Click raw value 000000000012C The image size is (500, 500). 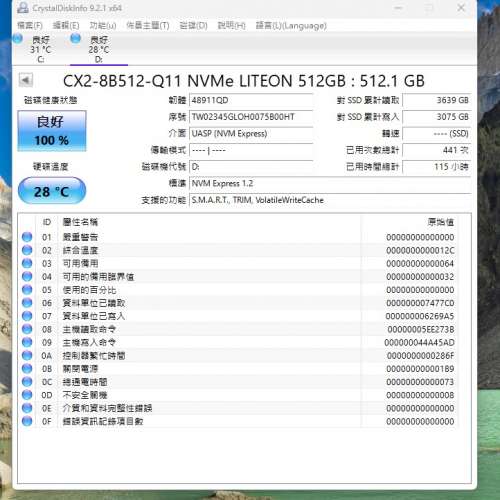point(420,250)
